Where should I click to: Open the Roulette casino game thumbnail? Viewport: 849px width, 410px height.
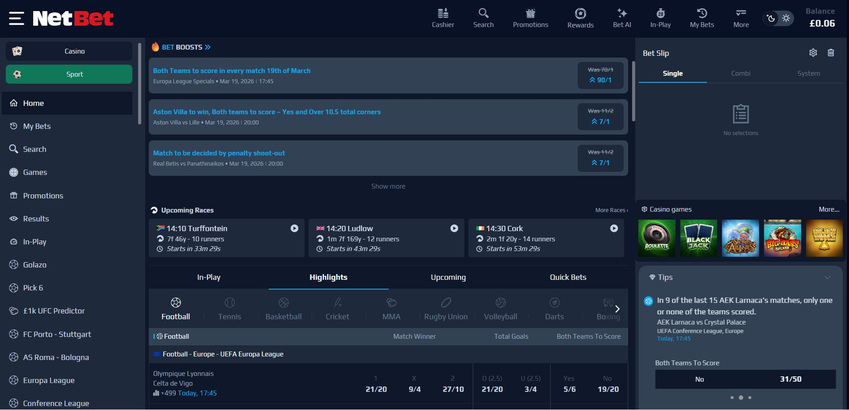[x=657, y=238]
